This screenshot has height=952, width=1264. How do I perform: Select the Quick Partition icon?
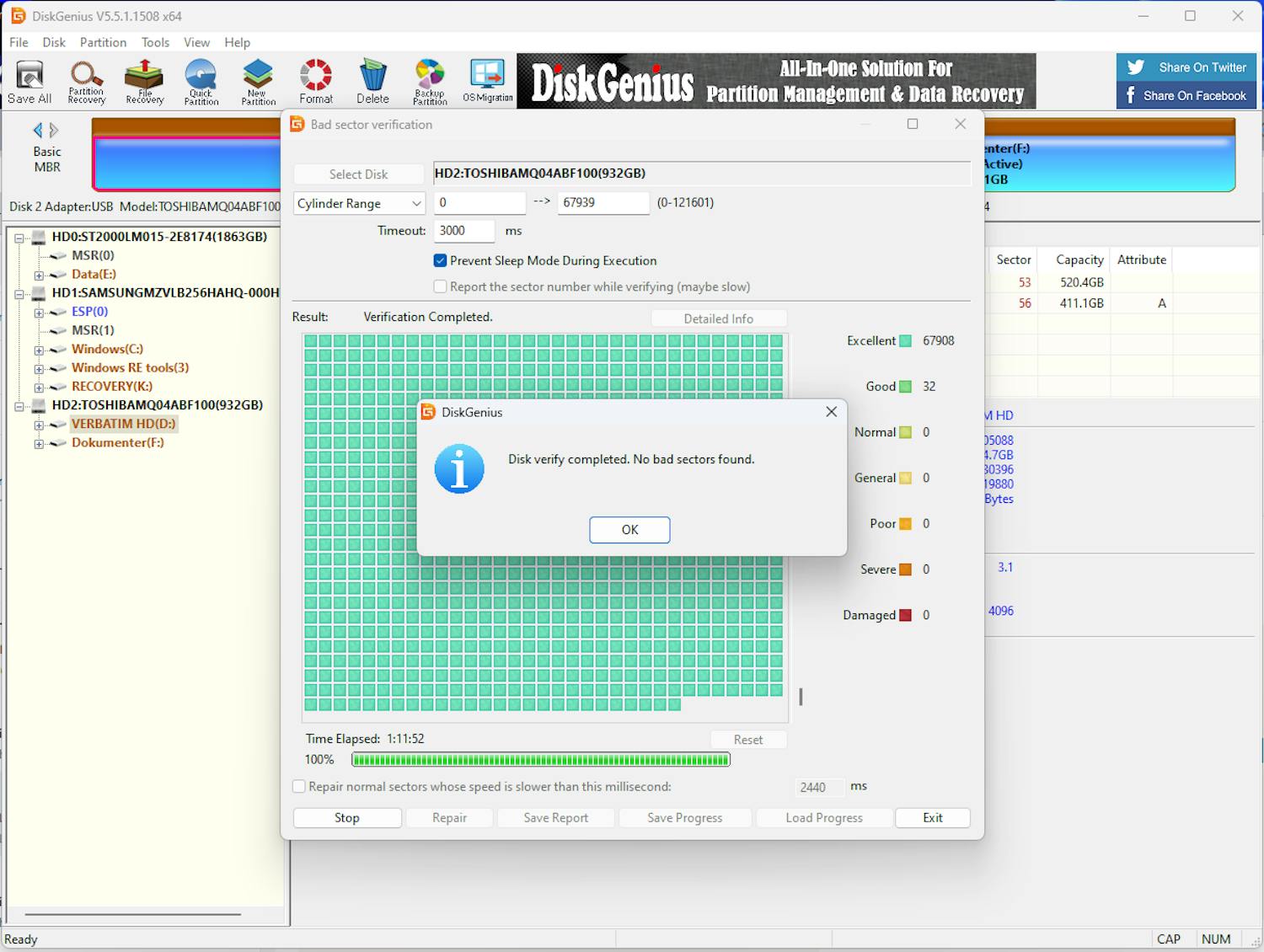click(201, 82)
